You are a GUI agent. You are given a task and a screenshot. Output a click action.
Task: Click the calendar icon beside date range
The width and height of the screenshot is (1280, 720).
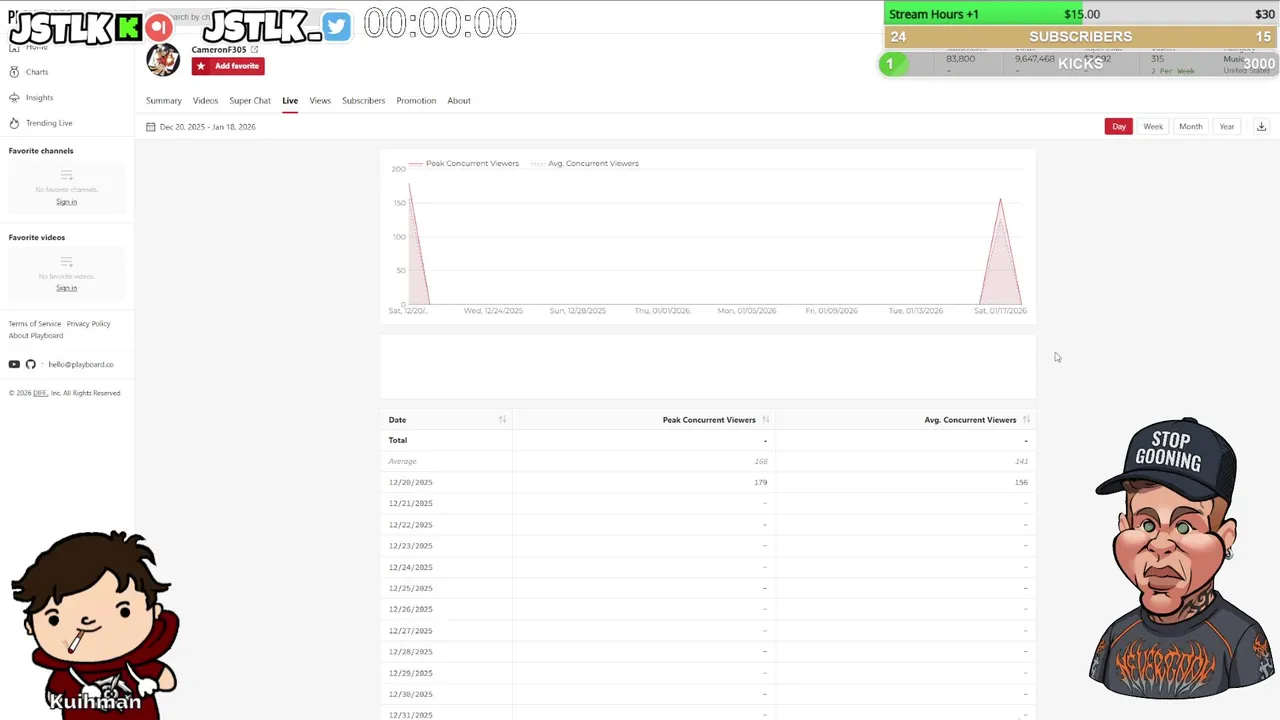[151, 127]
